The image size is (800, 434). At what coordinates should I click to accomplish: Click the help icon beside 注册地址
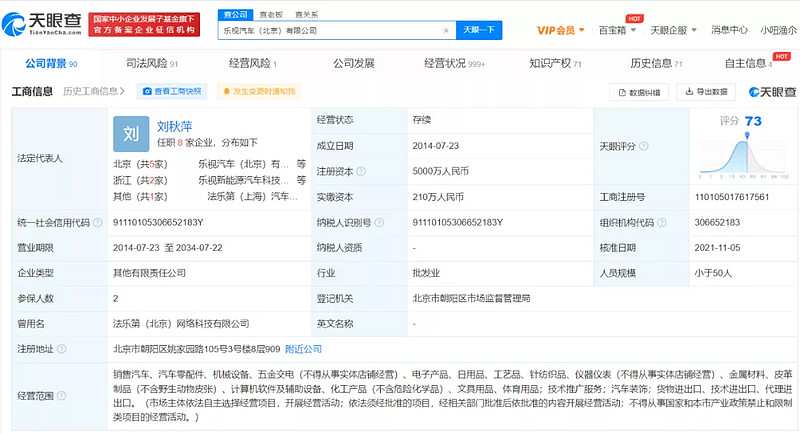click(62, 349)
